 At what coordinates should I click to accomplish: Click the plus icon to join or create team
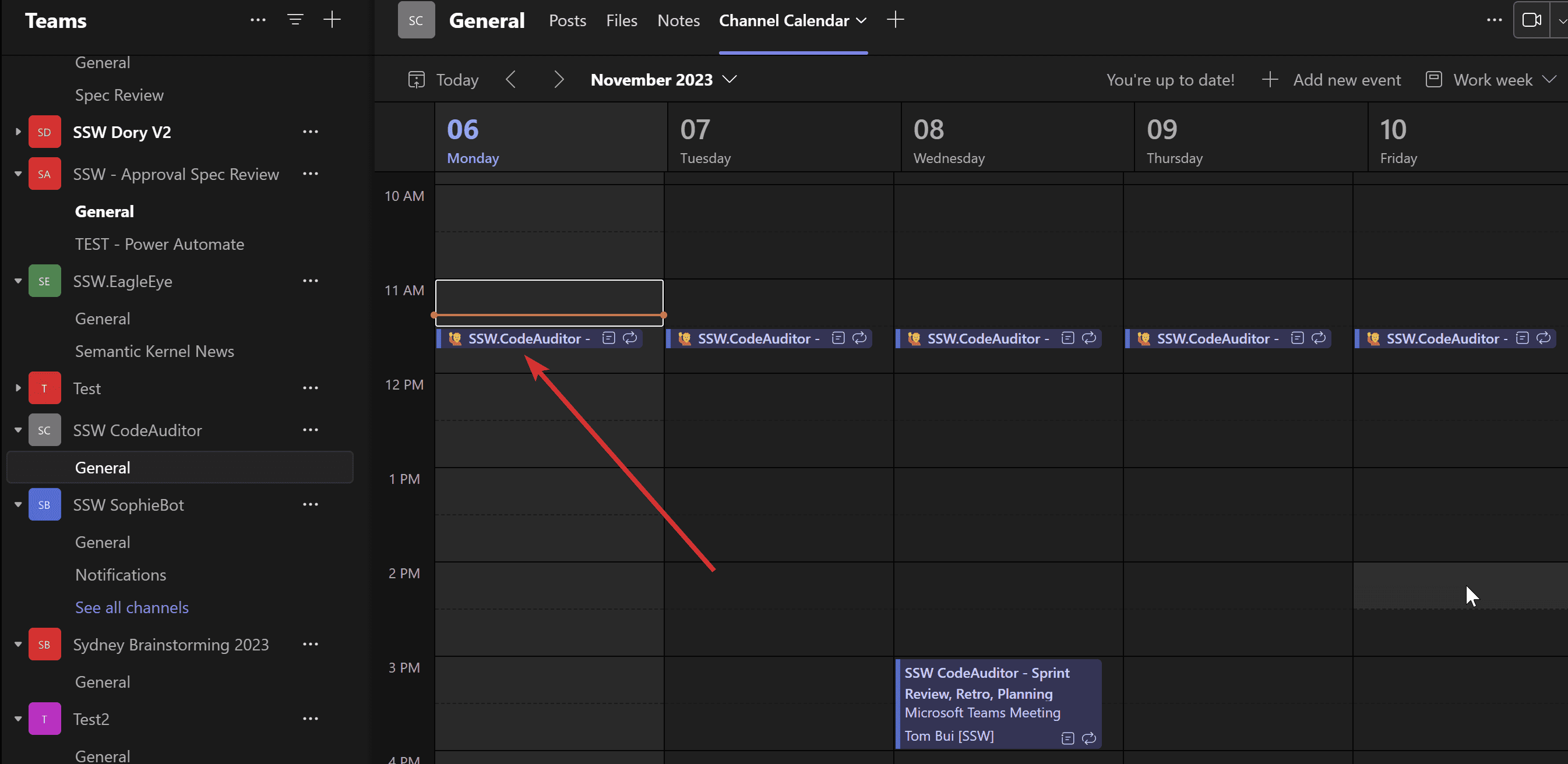332,20
